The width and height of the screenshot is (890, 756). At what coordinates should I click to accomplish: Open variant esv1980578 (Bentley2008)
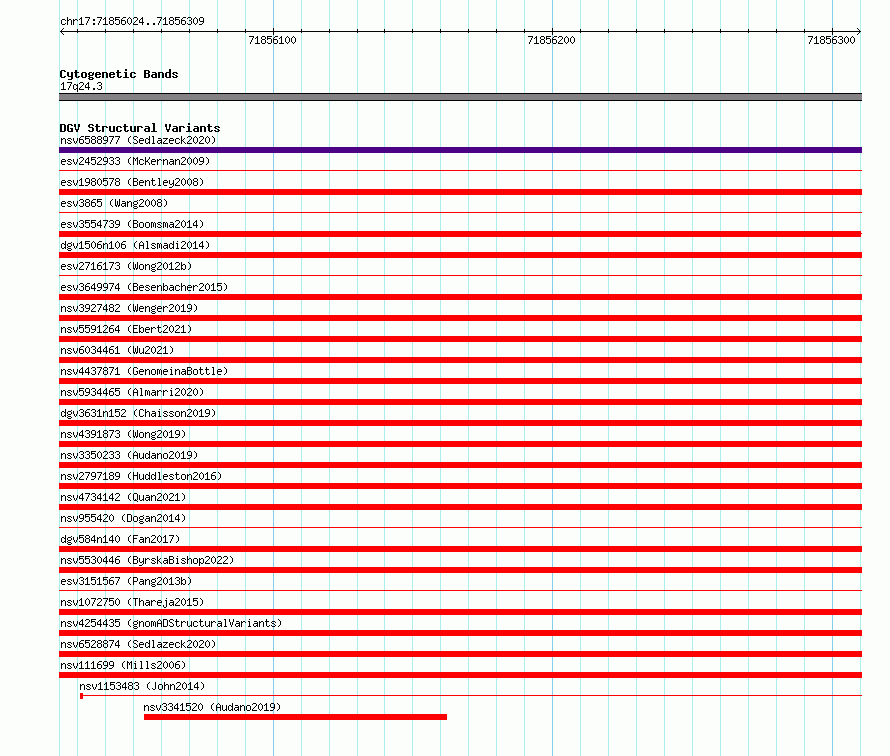(x=132, y=182)
